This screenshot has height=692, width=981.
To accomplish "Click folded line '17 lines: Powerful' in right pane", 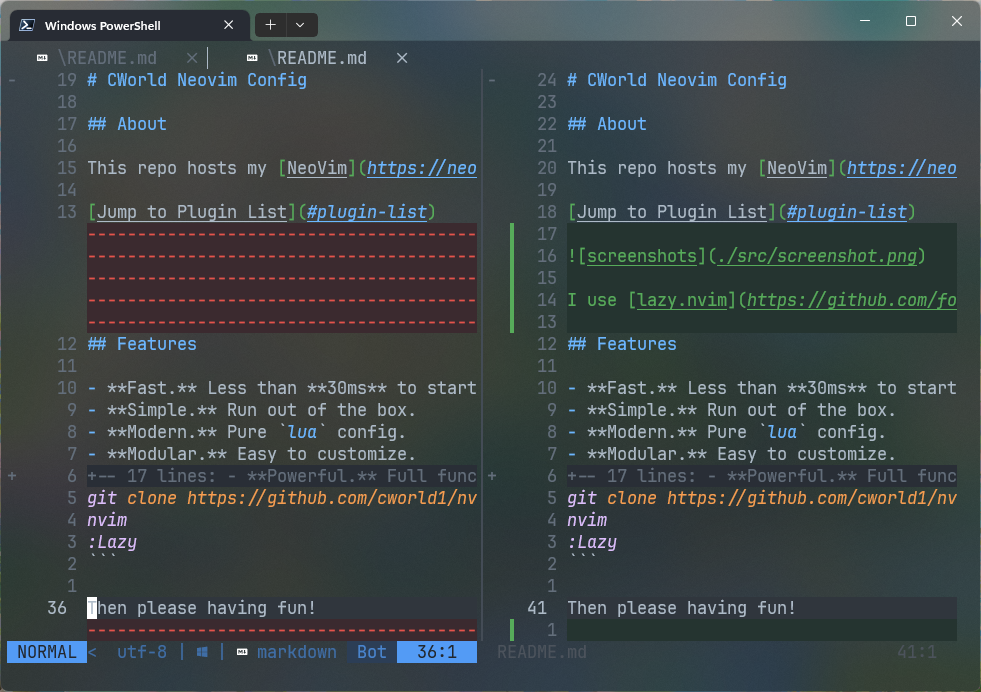I will (761, 476).
